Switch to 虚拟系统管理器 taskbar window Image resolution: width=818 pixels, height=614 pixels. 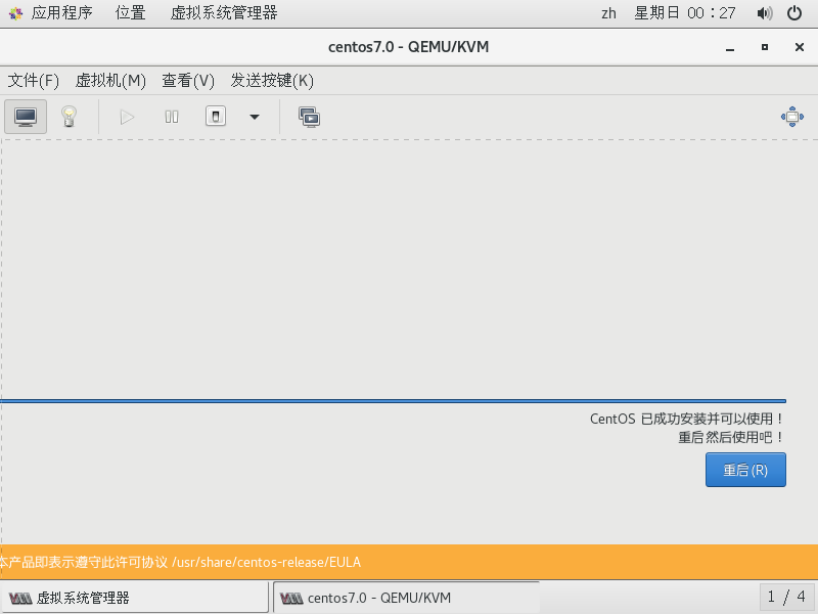tap(135, 597)
